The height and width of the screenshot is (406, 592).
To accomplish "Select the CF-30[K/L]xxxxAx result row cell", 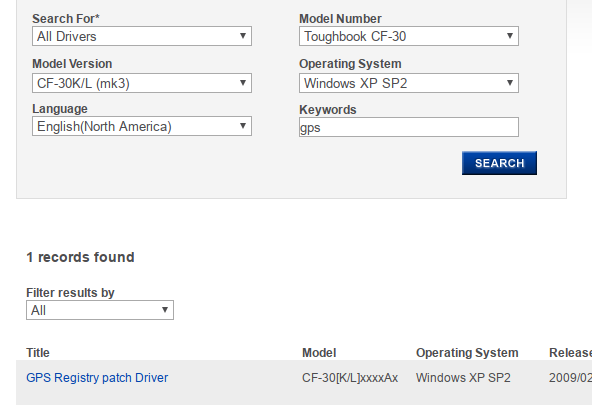I will pyautogui.click(x=350, y=378).
